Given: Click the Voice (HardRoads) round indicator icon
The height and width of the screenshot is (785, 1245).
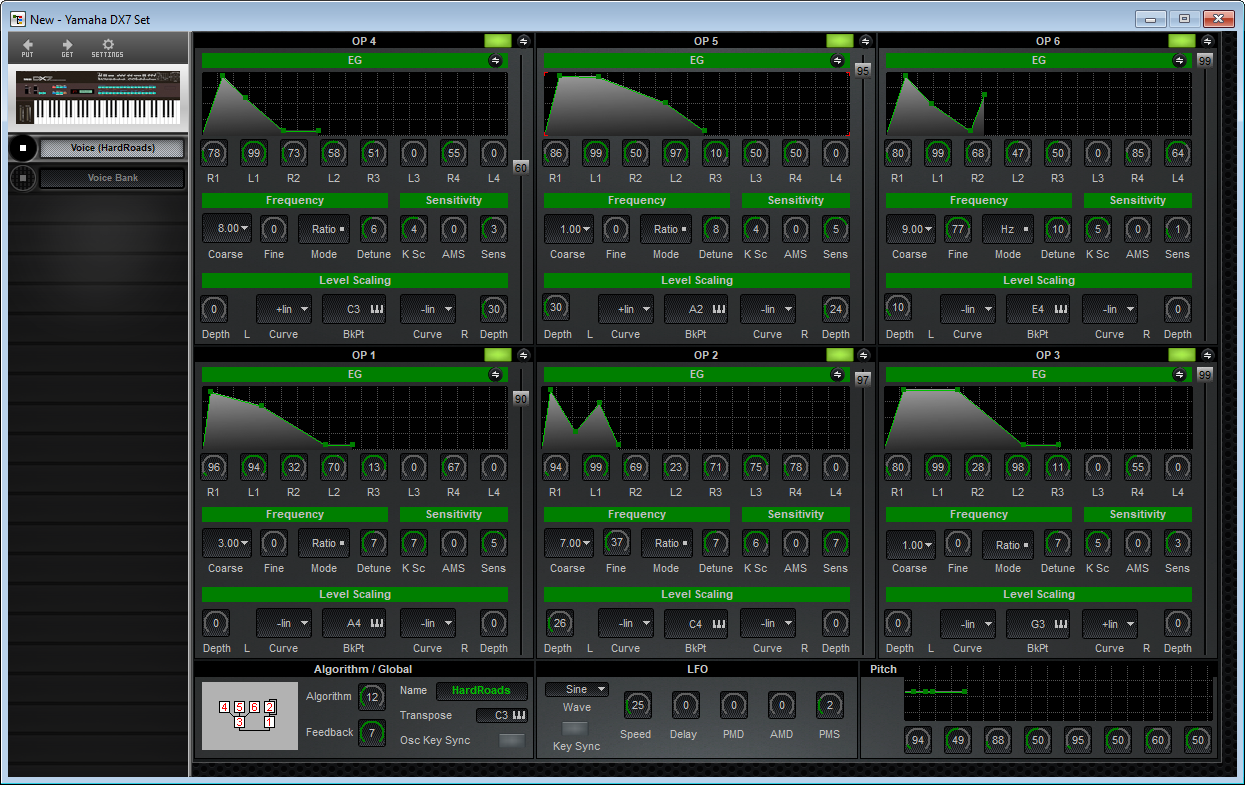Looking at the screenshot, I should pyautogui.click(x=22, y=148).
